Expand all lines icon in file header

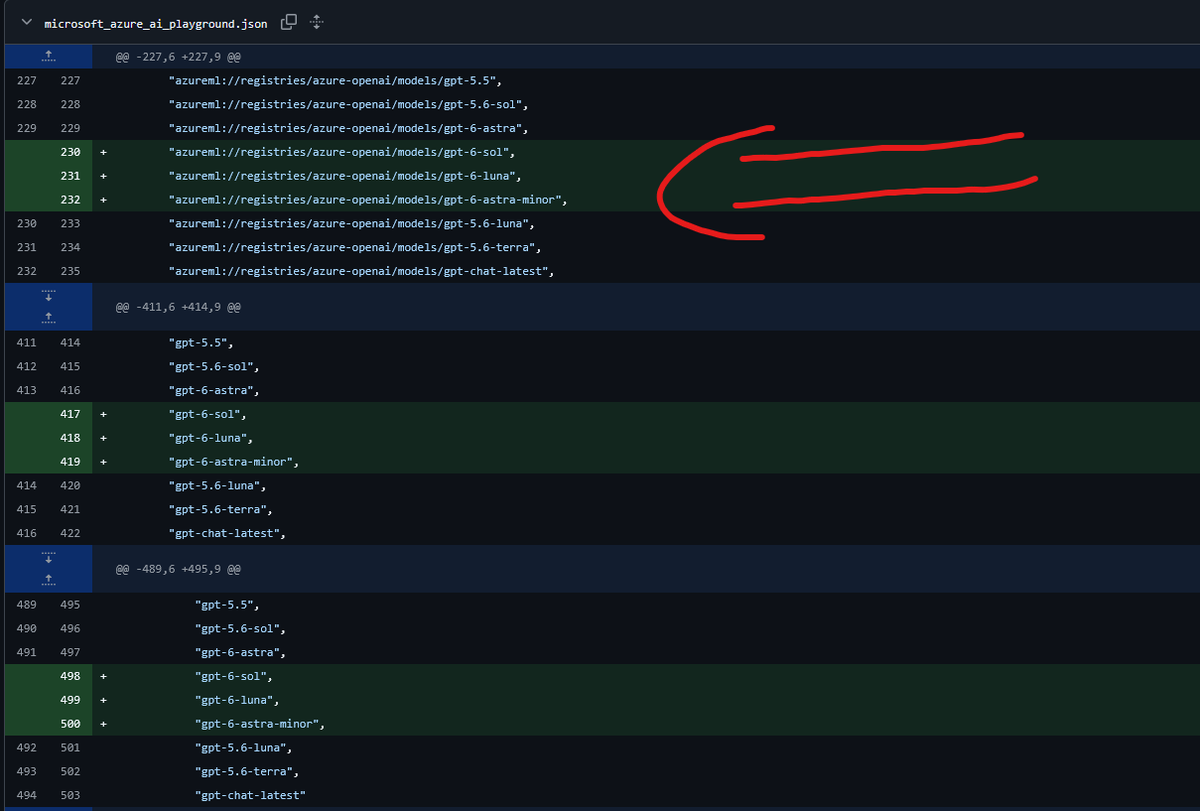[317, 22]
